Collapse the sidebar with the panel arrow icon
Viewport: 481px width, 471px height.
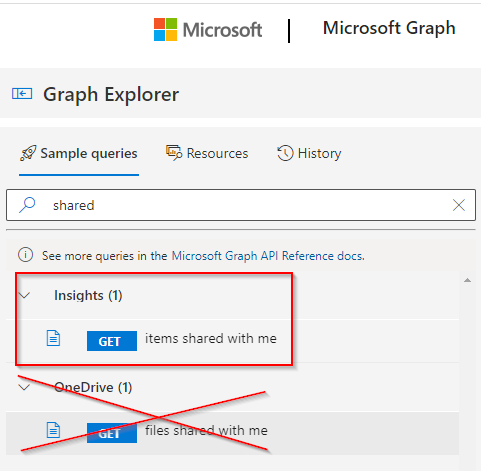pyautogui.click(x=22, y=94)
